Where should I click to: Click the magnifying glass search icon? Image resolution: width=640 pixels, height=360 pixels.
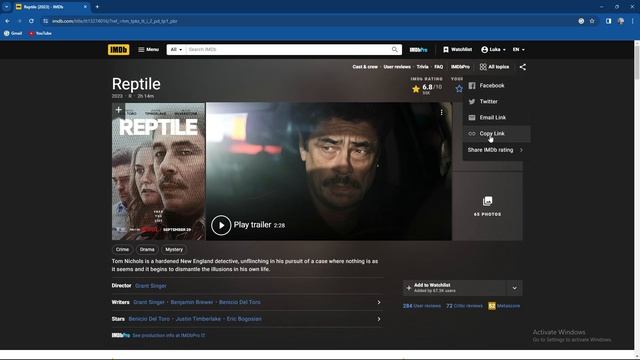pos(395,49)
